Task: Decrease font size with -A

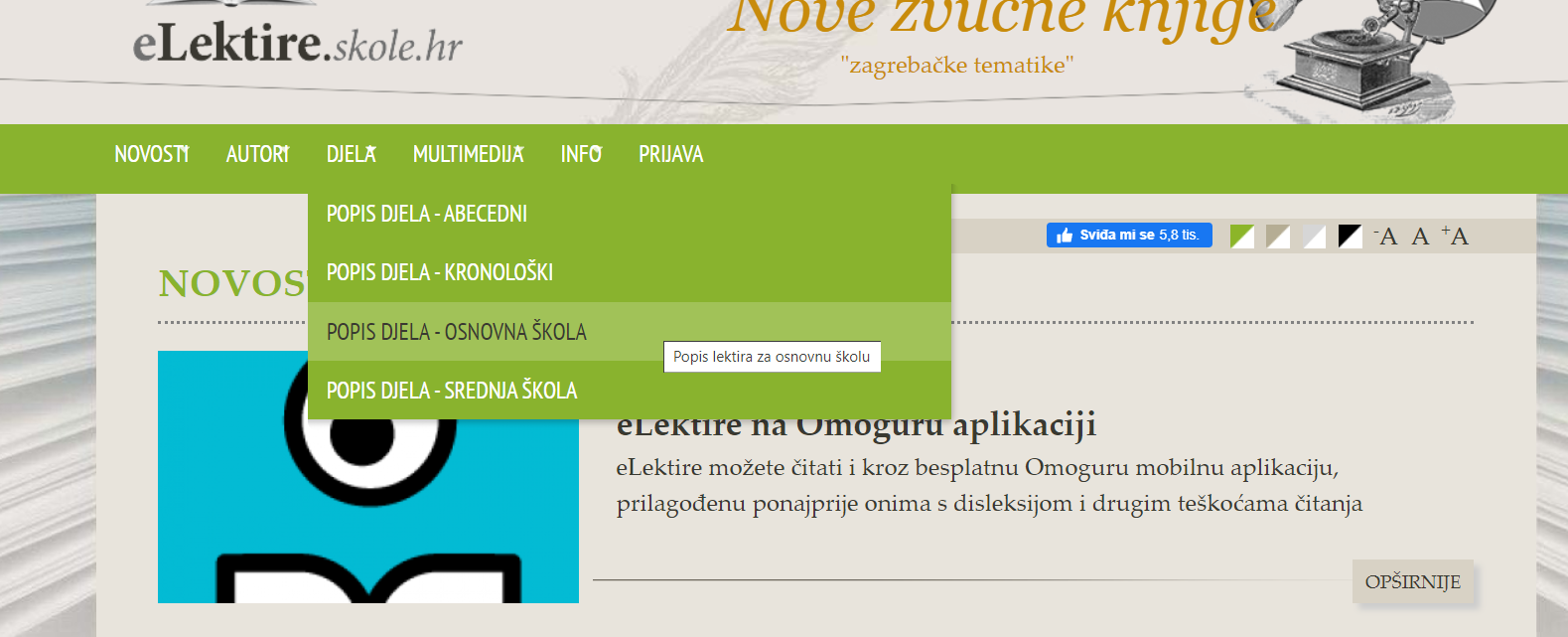Action: [x=1385, y=237]
